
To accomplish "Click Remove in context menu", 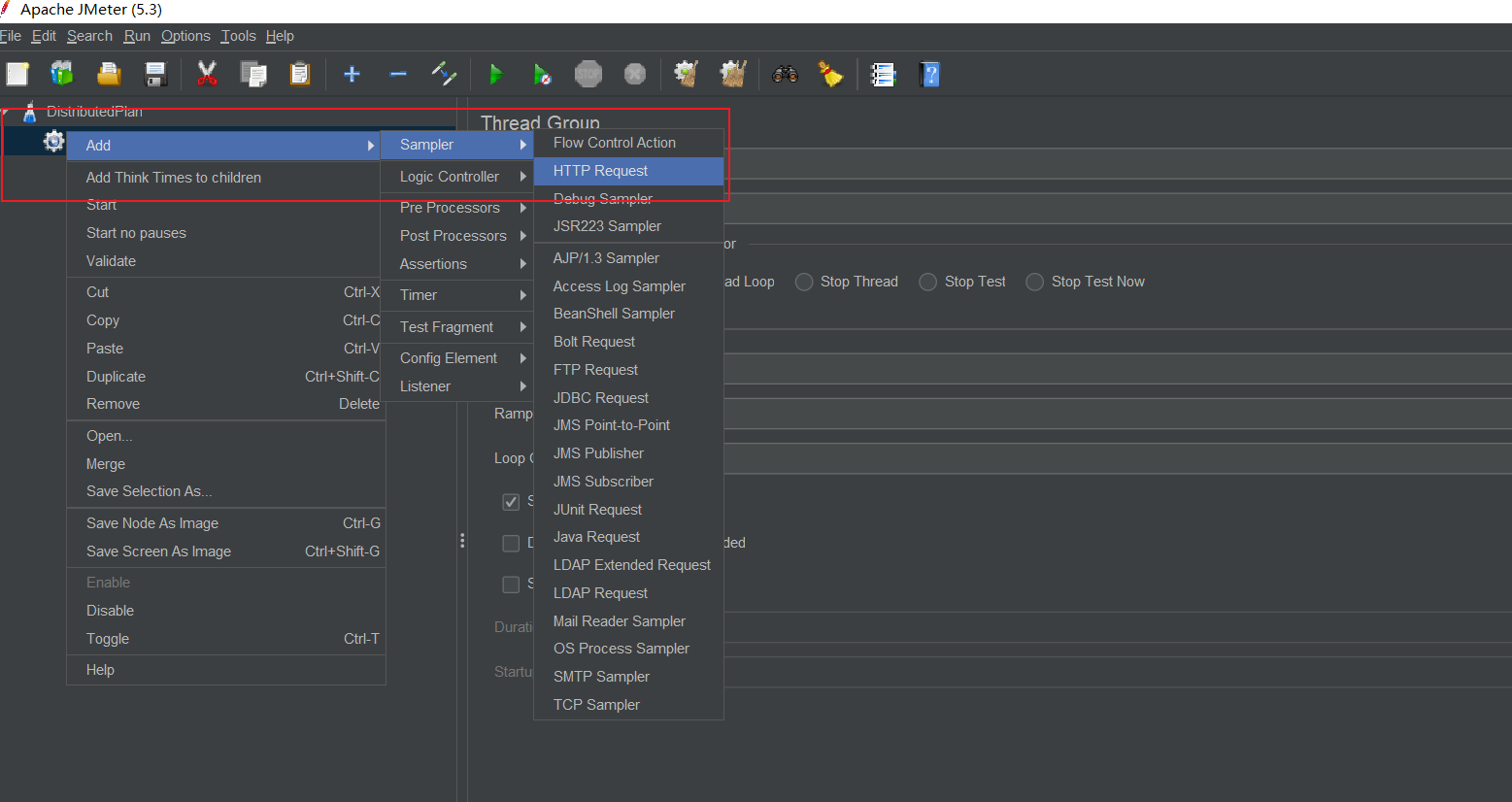I will [225, 404].
